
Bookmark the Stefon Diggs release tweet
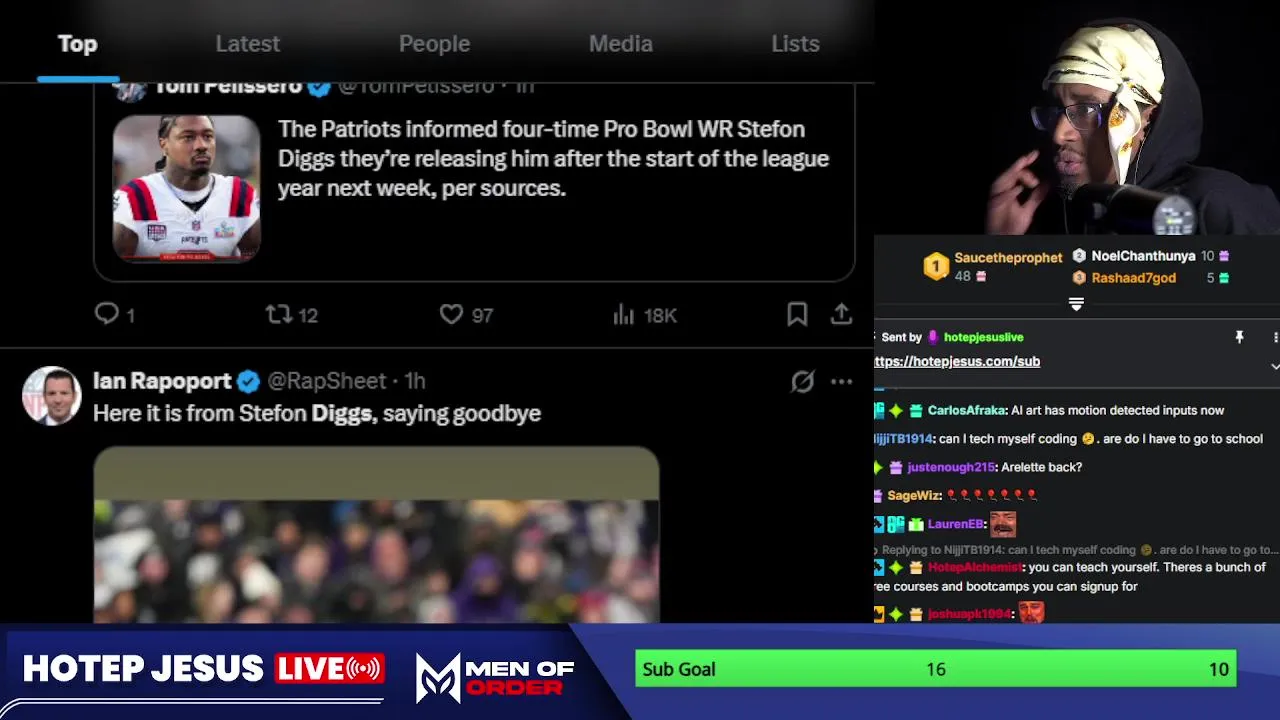(797, 314)
